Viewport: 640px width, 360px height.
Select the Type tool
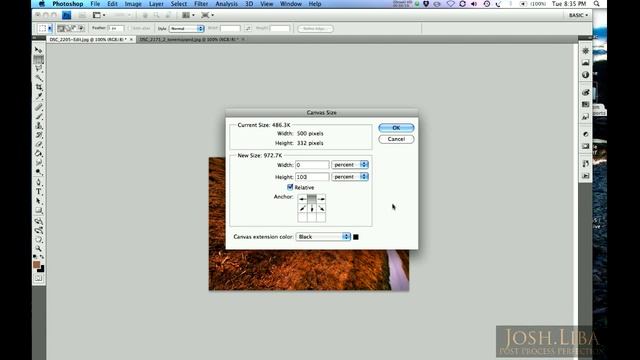[x=38, y=191]
